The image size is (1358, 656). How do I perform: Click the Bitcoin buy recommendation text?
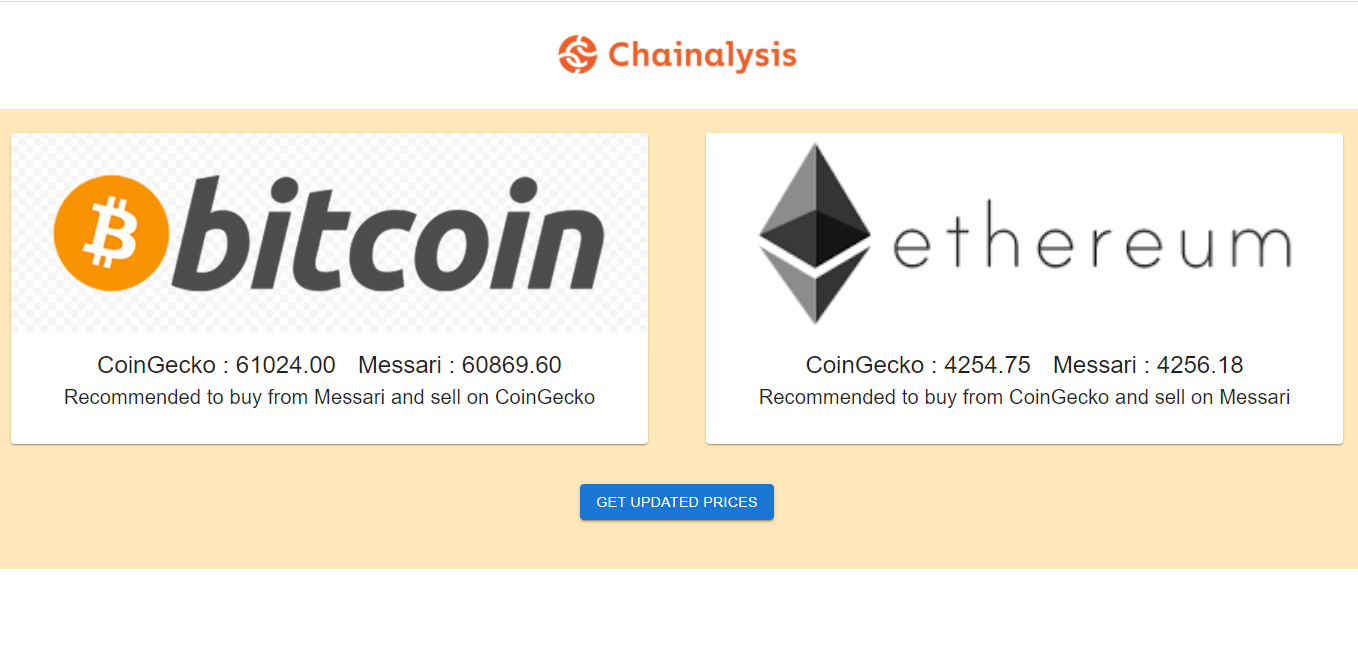tap(330, 397)
